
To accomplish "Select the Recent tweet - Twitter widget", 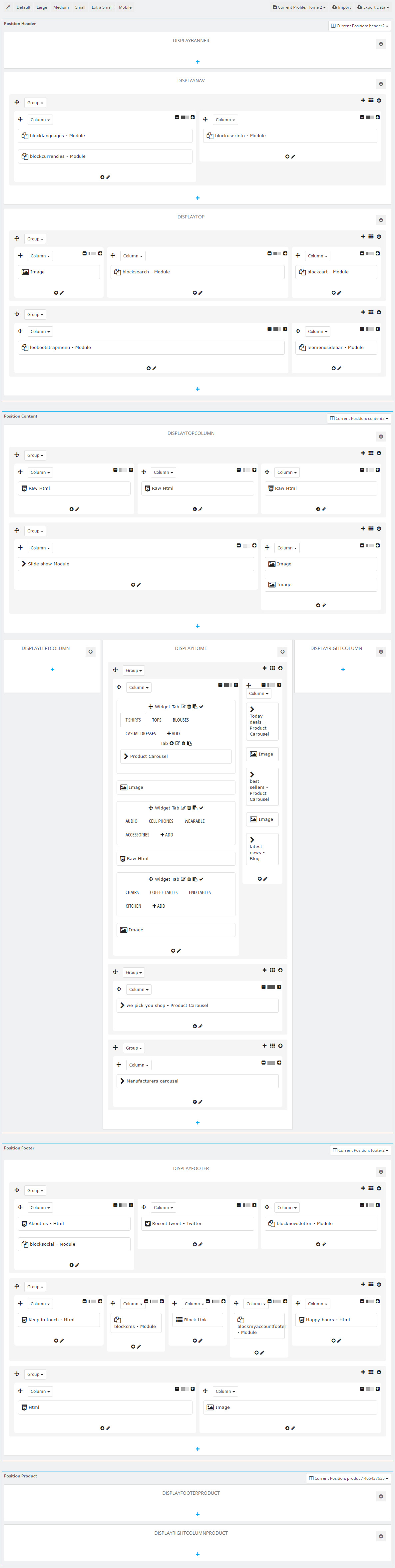I will (x=198, y=1223).
